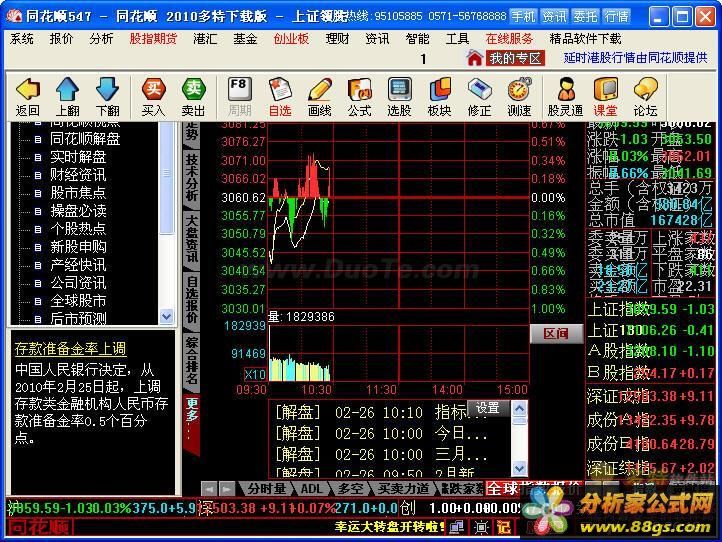Click the F8 周期 icon
Screen dimensions: 722x542
coord(240,89)
